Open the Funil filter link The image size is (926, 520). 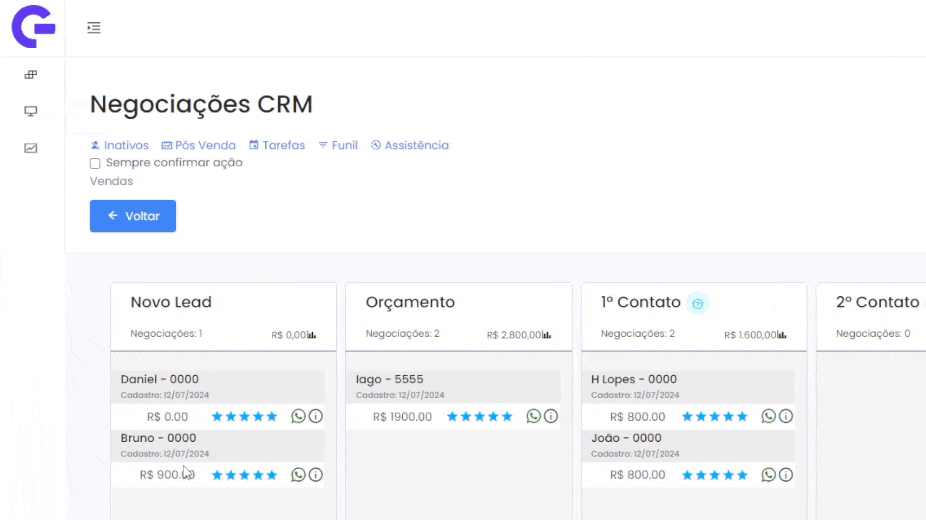coord(338,145)
